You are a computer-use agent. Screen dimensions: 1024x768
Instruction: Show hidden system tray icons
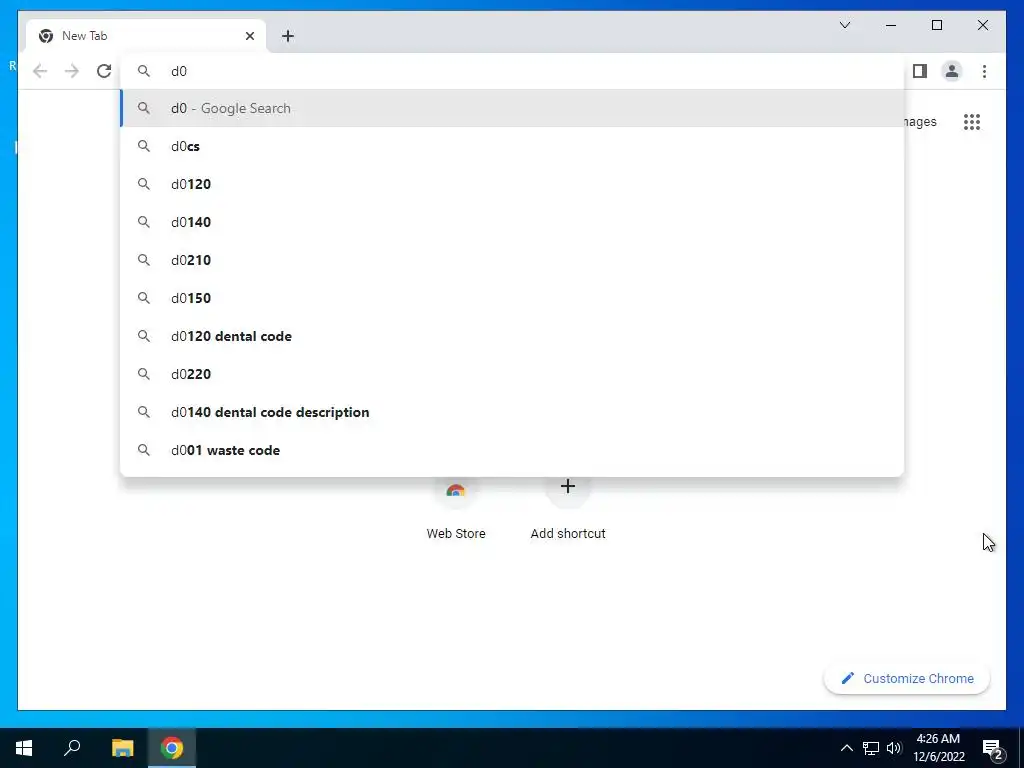pyautogui.click(x=846, y=748)
